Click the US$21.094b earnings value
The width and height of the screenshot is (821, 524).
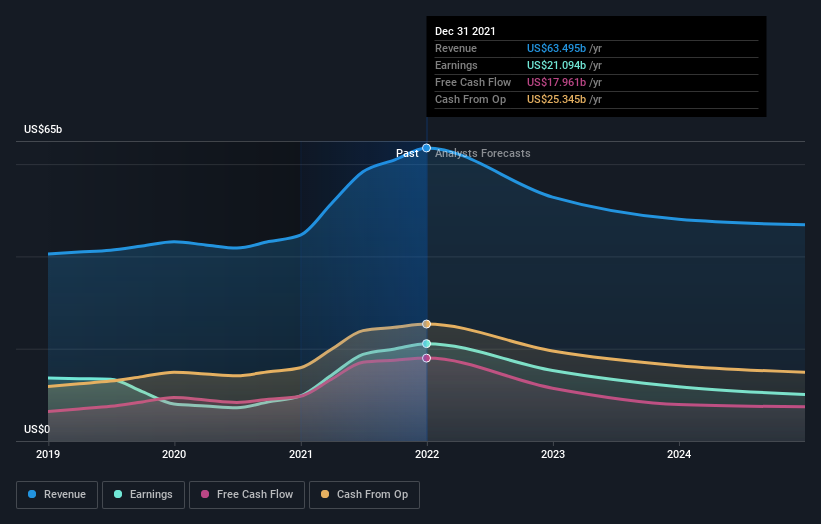tap(556, 65)
